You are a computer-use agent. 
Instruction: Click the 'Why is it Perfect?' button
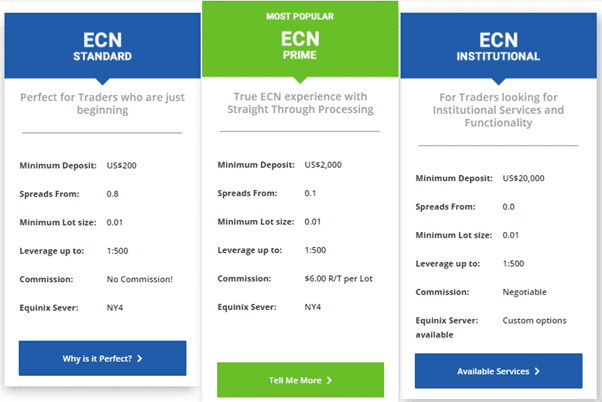pos(103,358)
